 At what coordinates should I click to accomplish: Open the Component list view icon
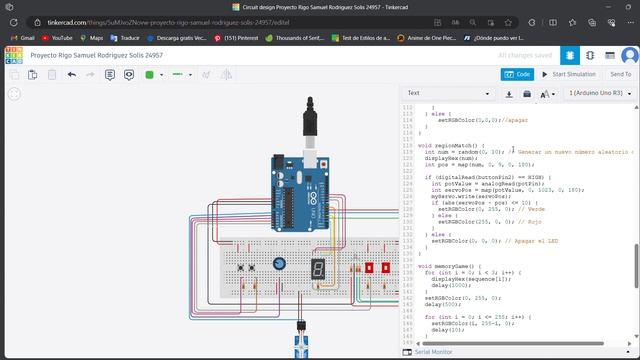[610, 56]
